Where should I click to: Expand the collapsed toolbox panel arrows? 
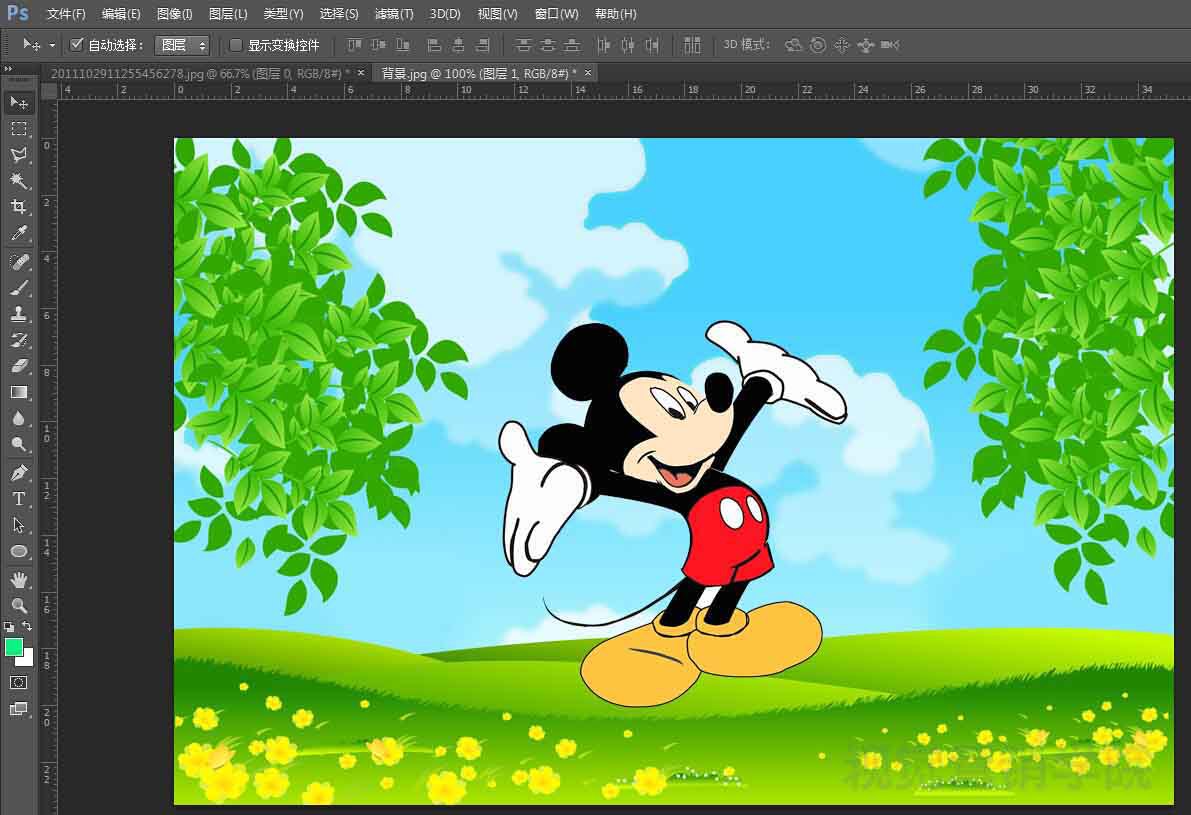(x=8, y=69)
